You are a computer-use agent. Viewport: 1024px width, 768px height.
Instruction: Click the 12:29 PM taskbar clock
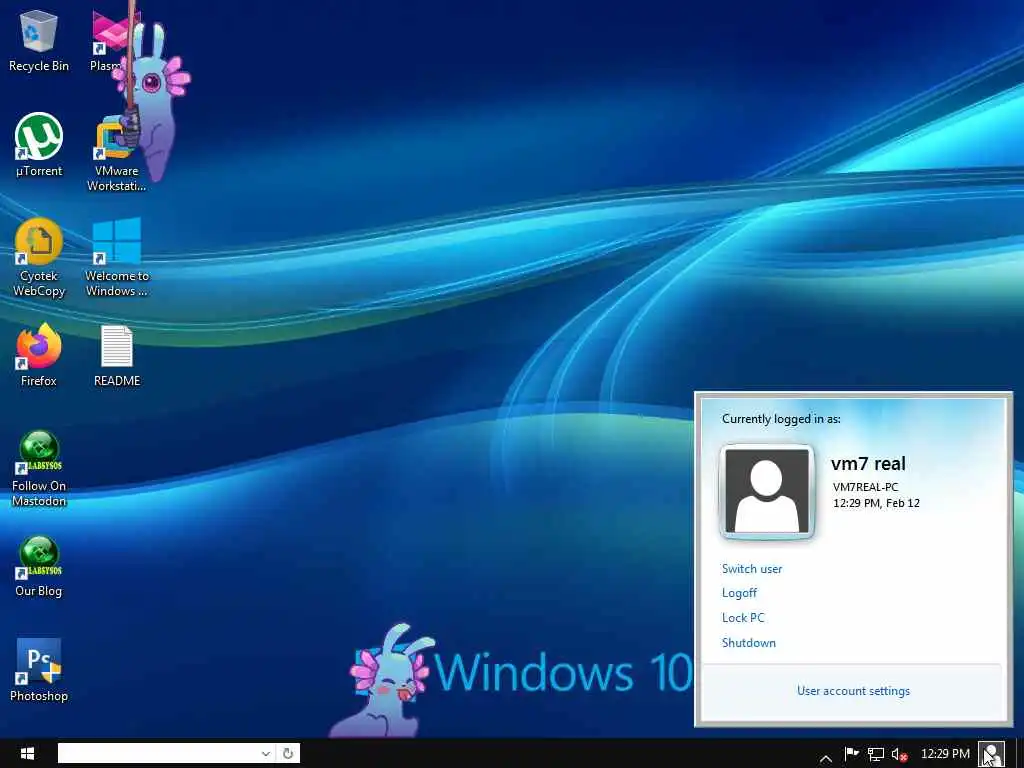945,754
